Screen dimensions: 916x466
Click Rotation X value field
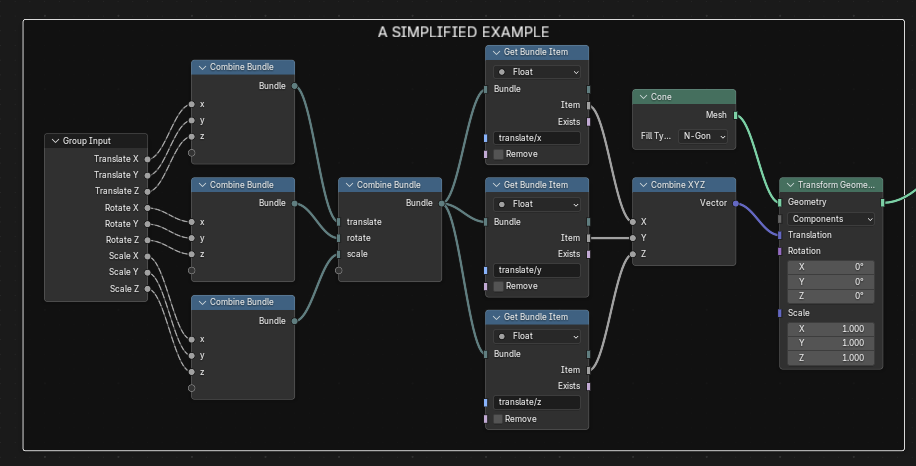(x=831, y=267)
